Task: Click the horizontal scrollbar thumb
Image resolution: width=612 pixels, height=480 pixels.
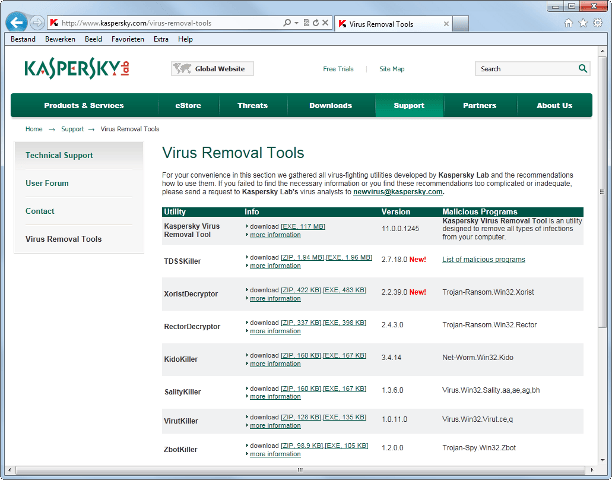Action: pyautogui.click(x=300, y=470)
